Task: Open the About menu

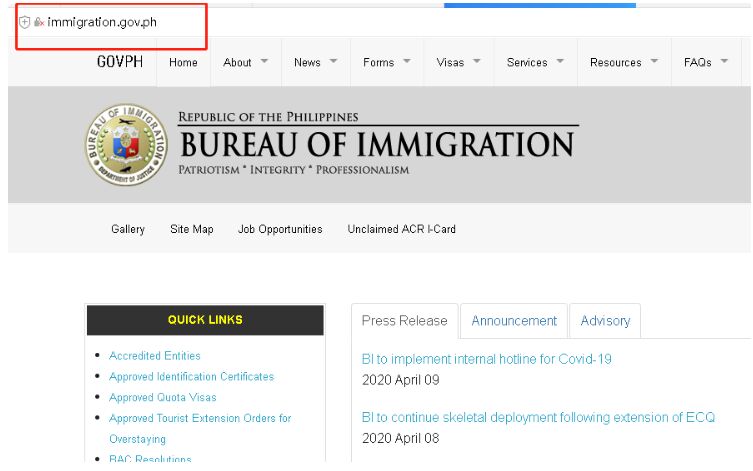Action: (x=237, y=62)
